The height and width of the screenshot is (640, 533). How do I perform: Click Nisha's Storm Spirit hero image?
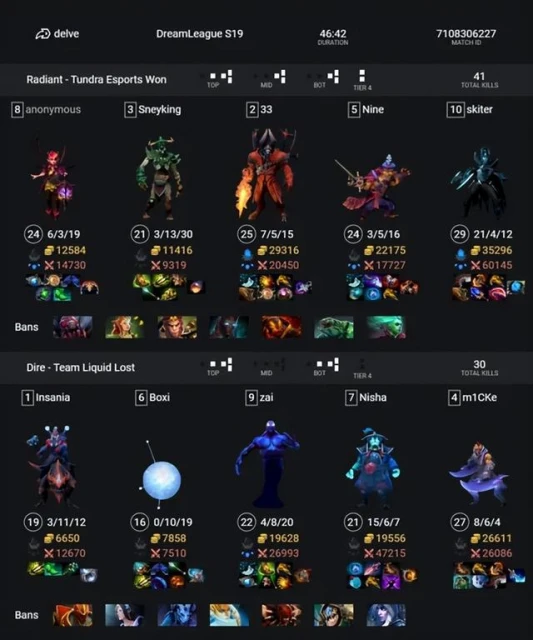(373, 467)
